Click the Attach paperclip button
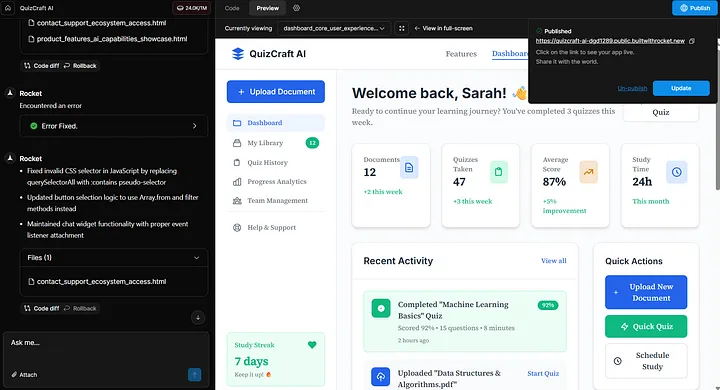This screenshot has width=720, height=390. (x=24, y=375)
